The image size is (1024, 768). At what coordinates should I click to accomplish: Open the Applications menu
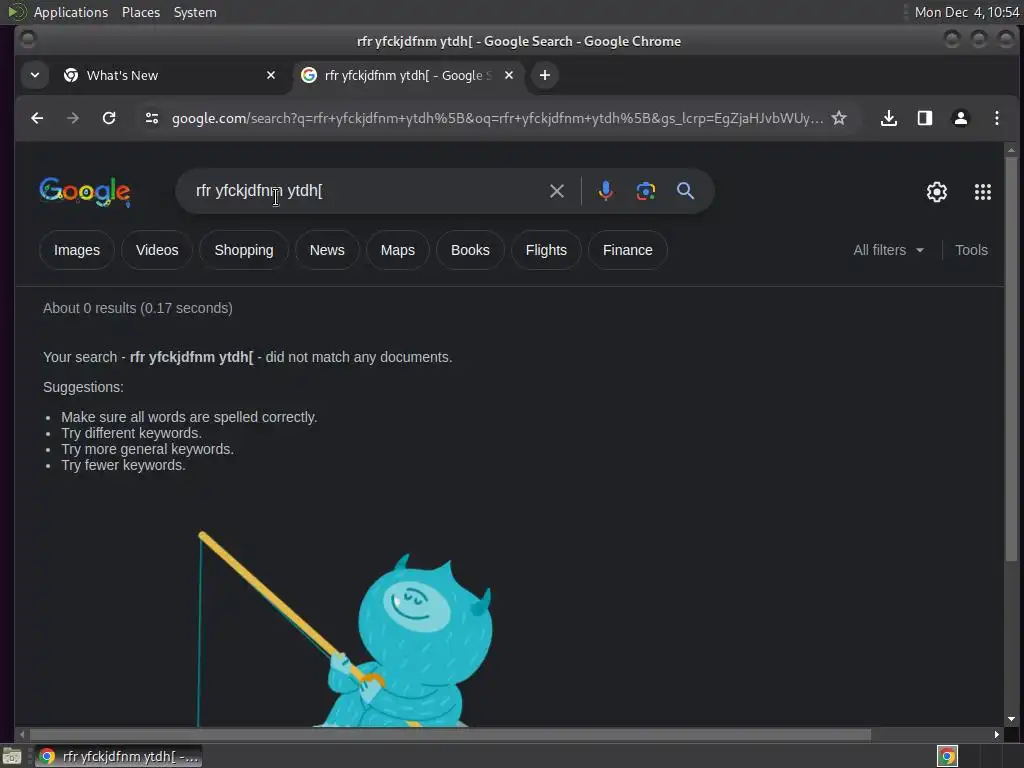pos(71,12)
